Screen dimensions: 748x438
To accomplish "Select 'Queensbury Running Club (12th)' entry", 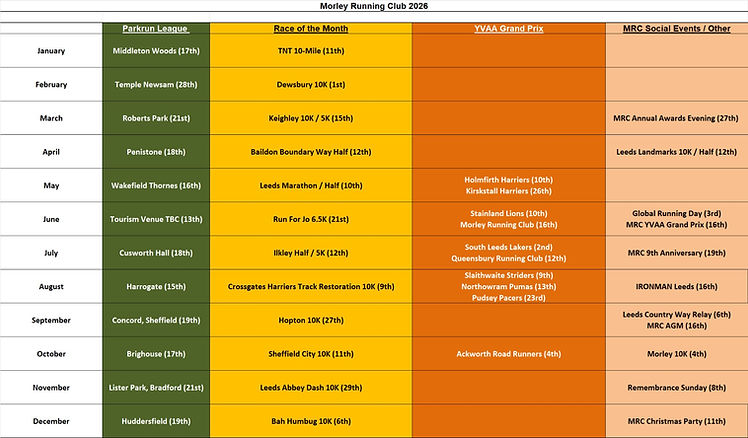I will pyautogui.click(x=509, y=259).
